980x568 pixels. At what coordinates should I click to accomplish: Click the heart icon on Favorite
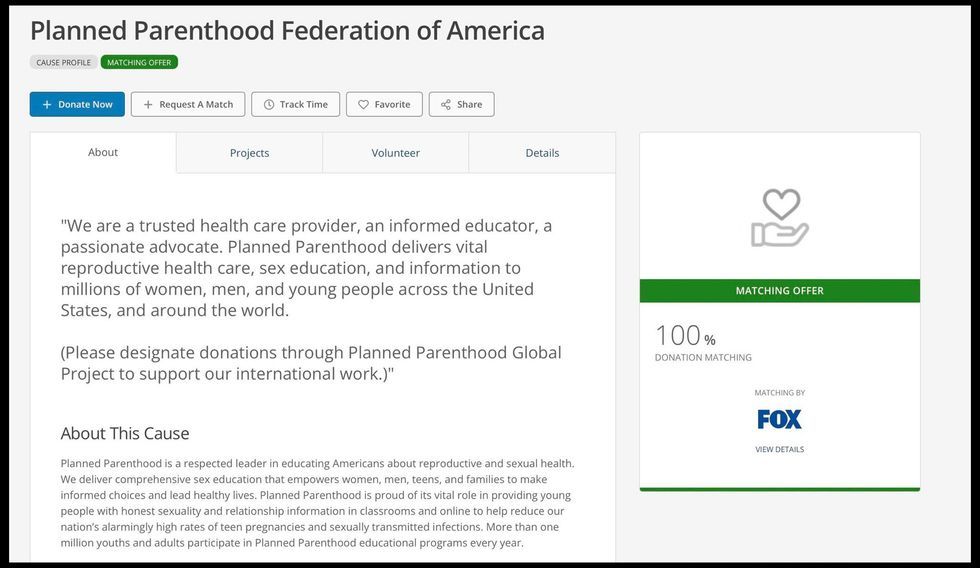pos(363,105)
